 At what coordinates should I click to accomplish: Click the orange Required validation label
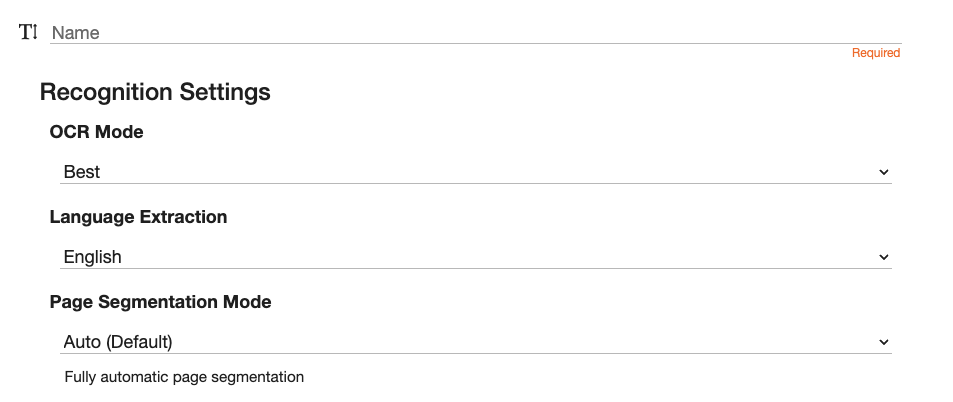[875, 53]
